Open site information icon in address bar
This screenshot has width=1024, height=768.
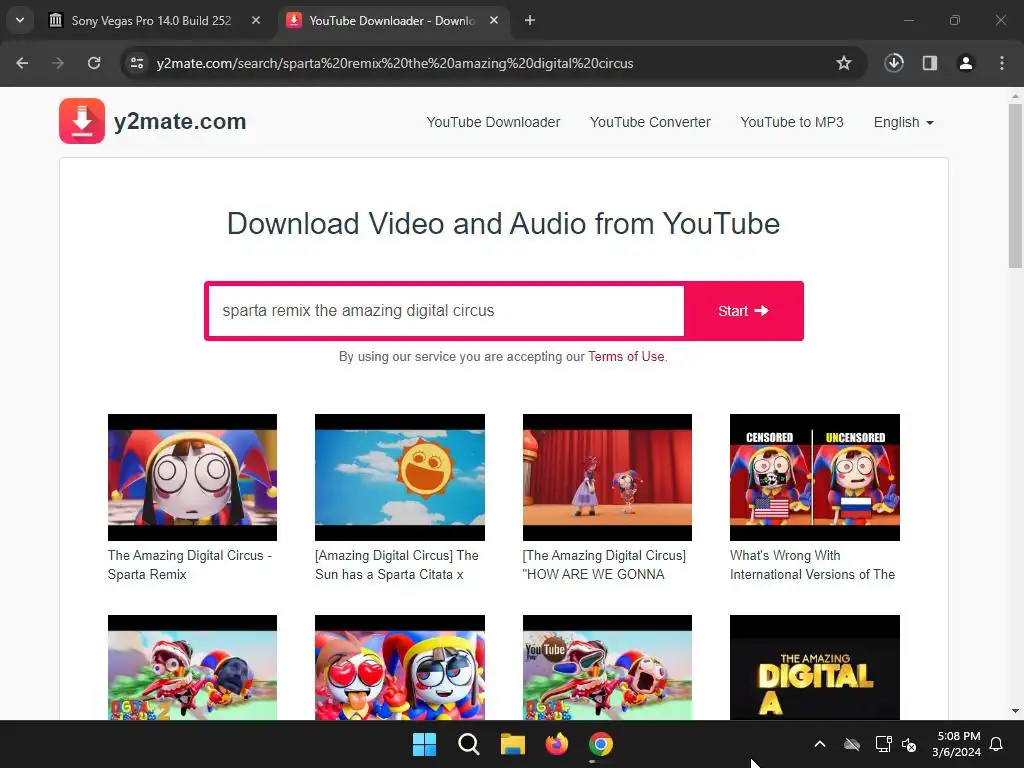(x=137, y=63)
